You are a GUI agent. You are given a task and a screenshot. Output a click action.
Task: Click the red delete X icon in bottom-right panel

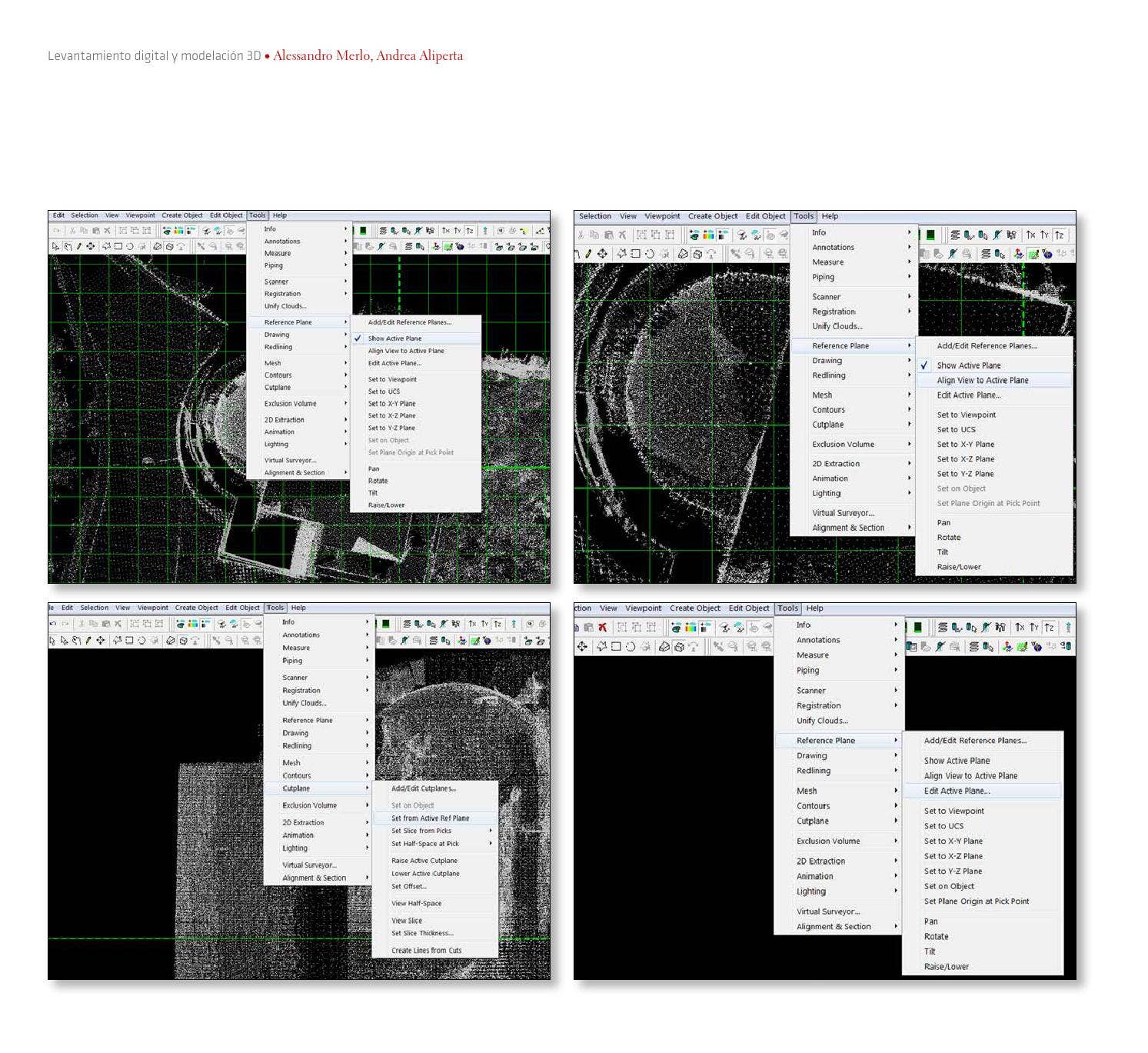(x=602, y=628)
